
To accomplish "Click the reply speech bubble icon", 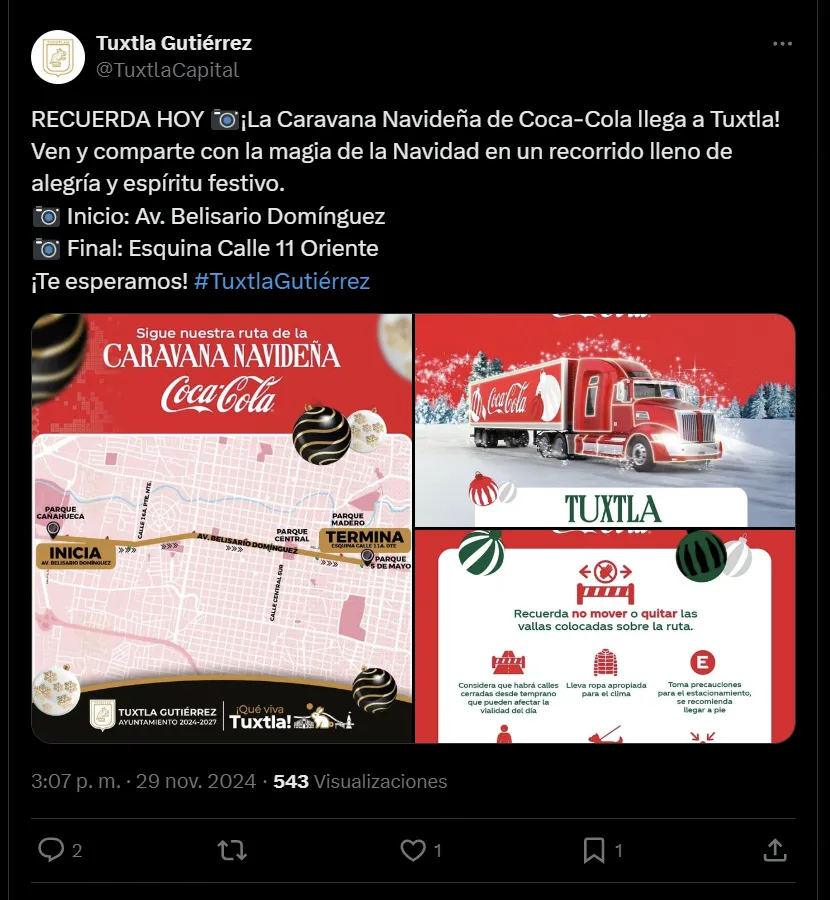I will click(x=51, y=849).
